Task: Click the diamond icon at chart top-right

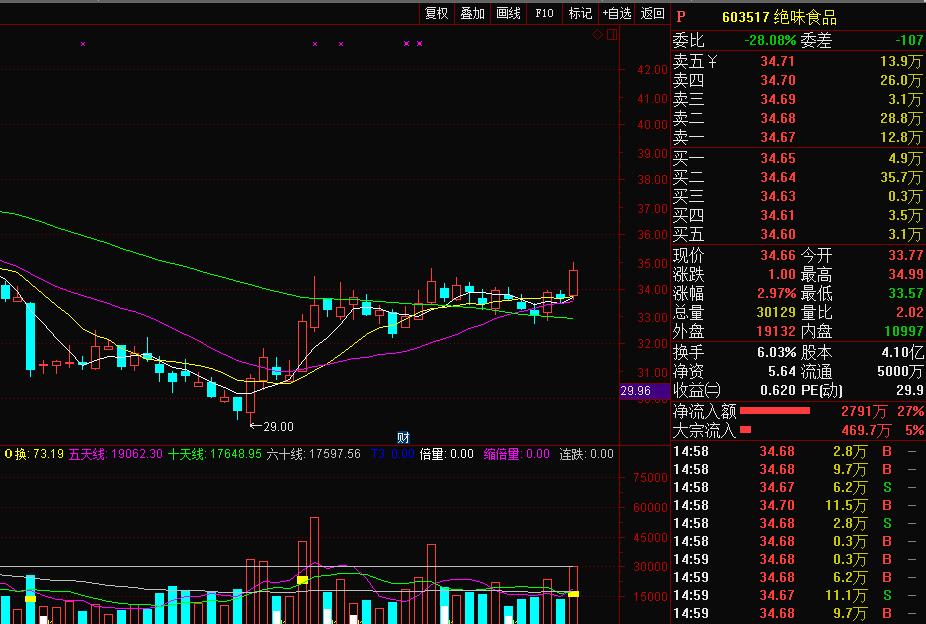Action: pyautogui.click(x=598, y=35)
